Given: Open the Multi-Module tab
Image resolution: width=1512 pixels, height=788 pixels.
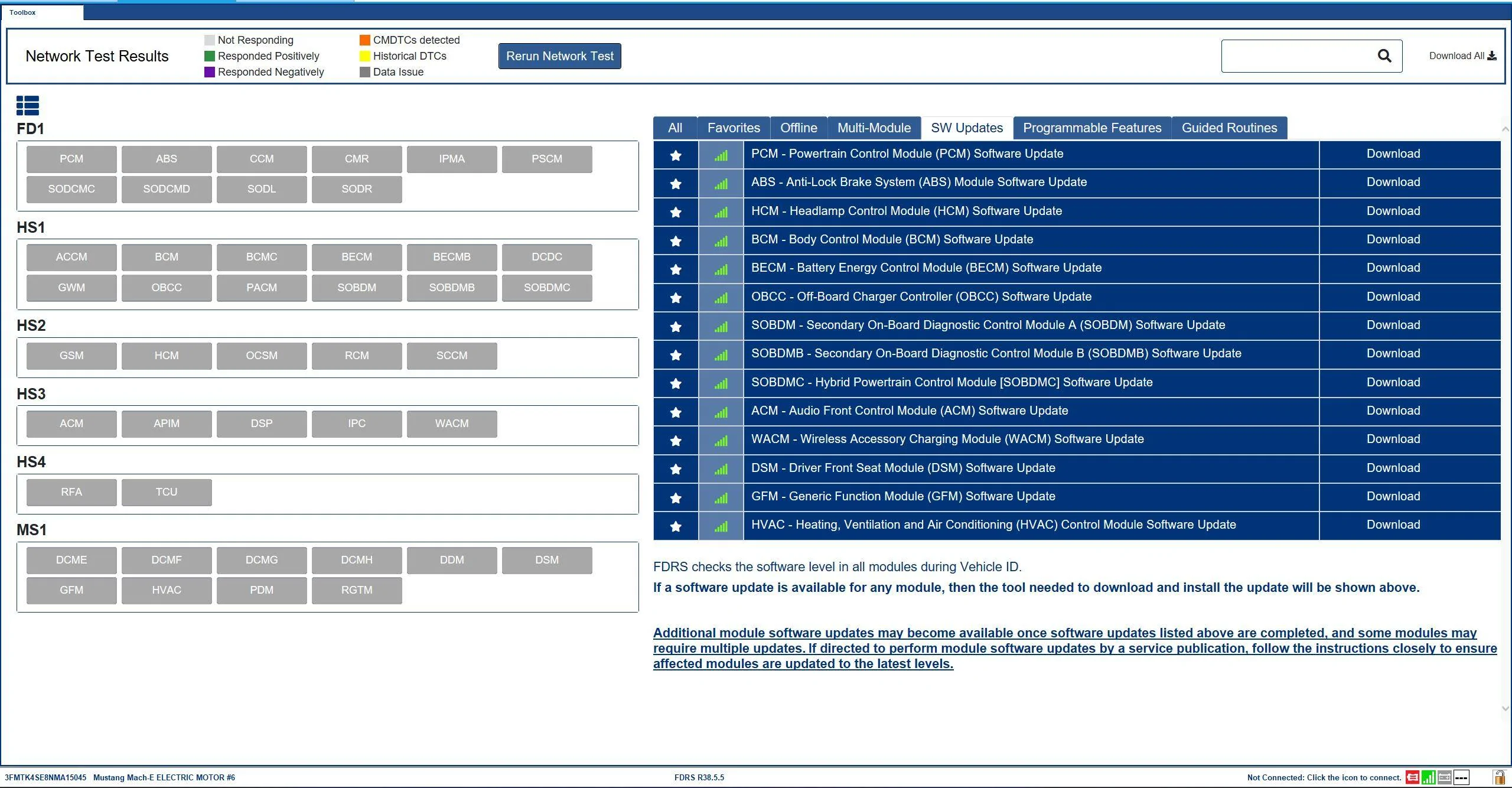Looking at the screenshot, I should click(874, 128).
